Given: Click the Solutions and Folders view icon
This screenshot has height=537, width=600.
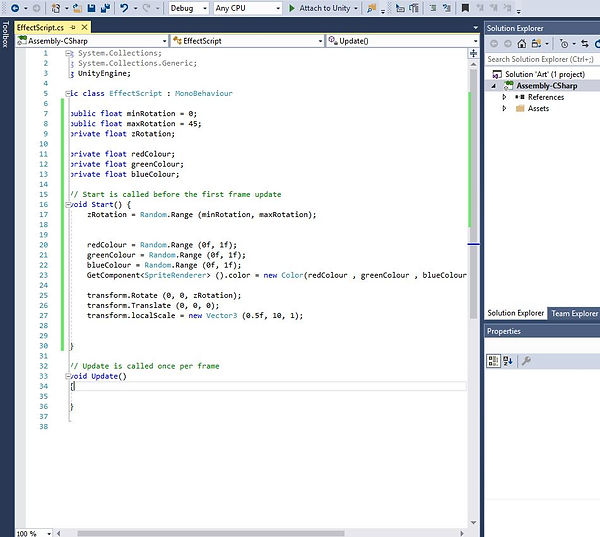Looking at the screenshot, I should pyautogui.click(x=536, y=44).
